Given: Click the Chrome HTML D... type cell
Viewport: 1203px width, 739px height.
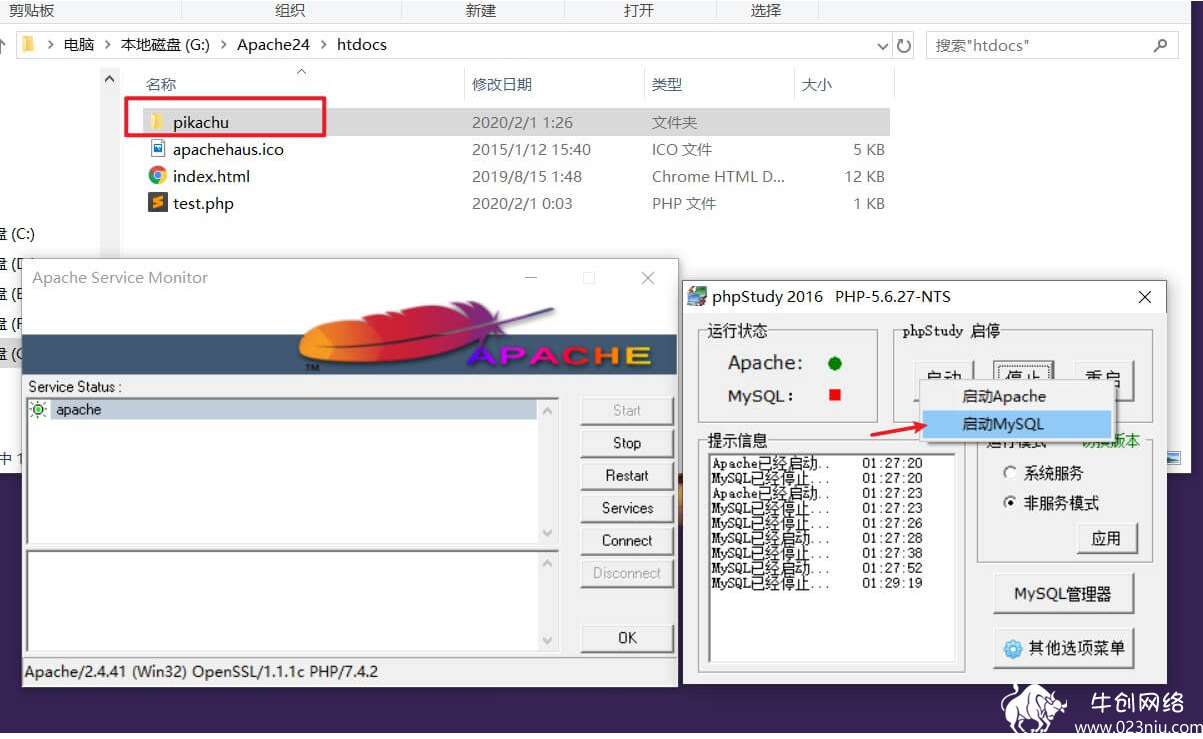Looking at the screenshot, I should pos(718,176).
